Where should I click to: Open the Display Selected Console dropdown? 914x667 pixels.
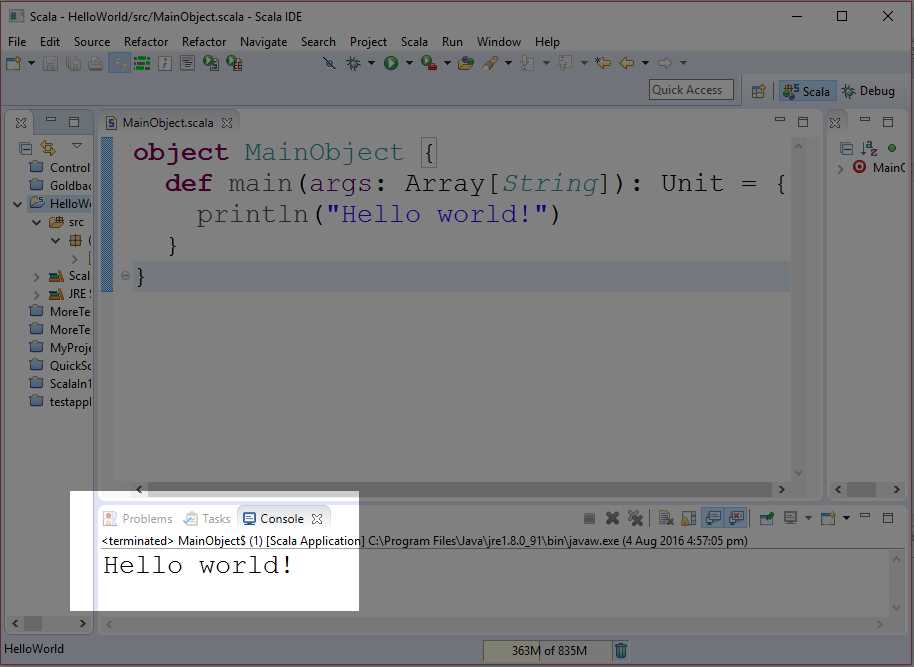coord(808,518)
